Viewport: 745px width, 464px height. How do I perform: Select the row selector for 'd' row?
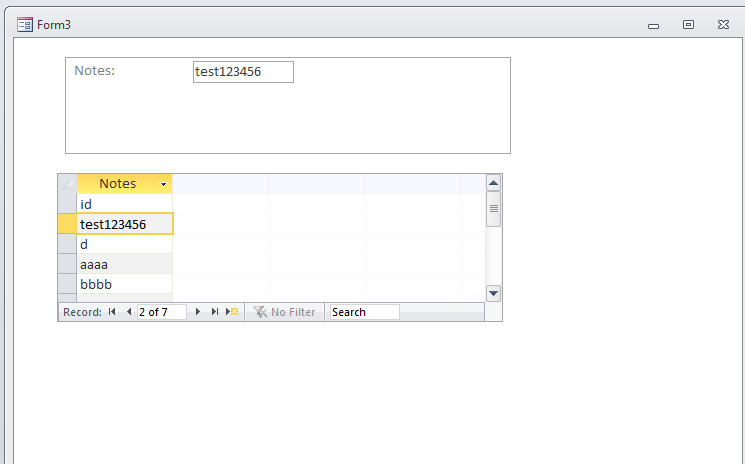tap(67, 244)
